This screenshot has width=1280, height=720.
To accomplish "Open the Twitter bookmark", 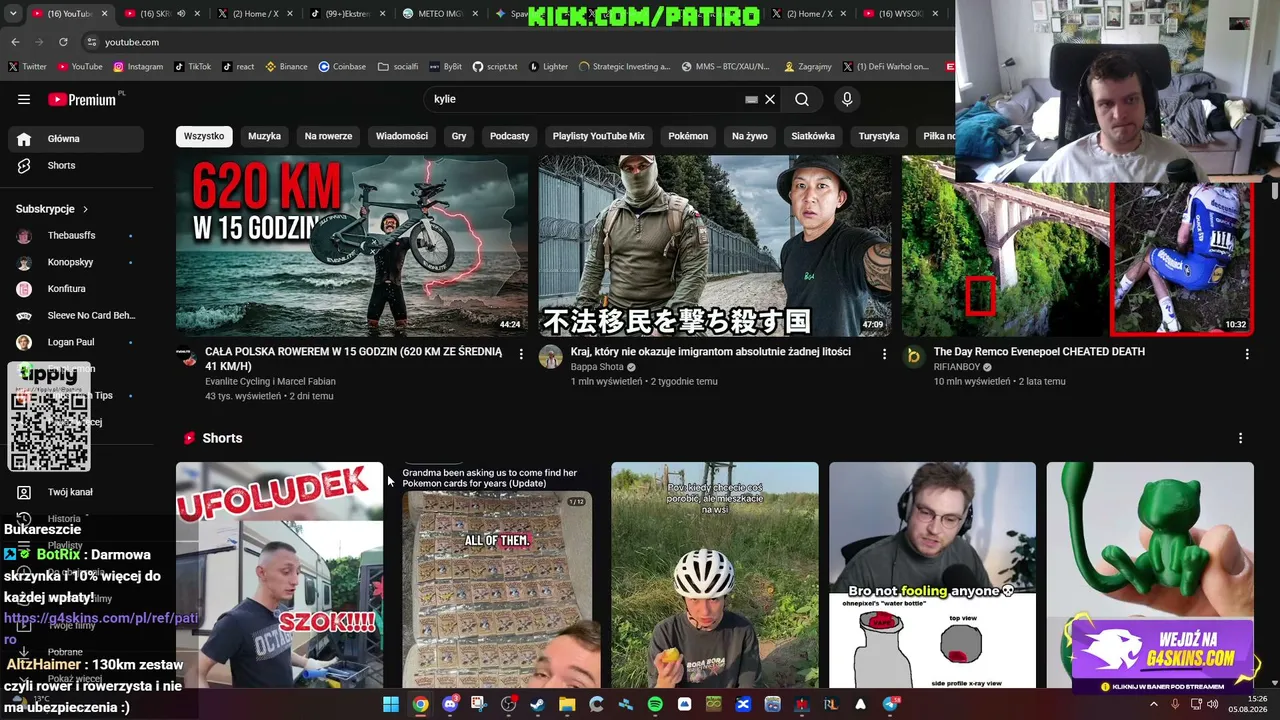I will [28, 67].
